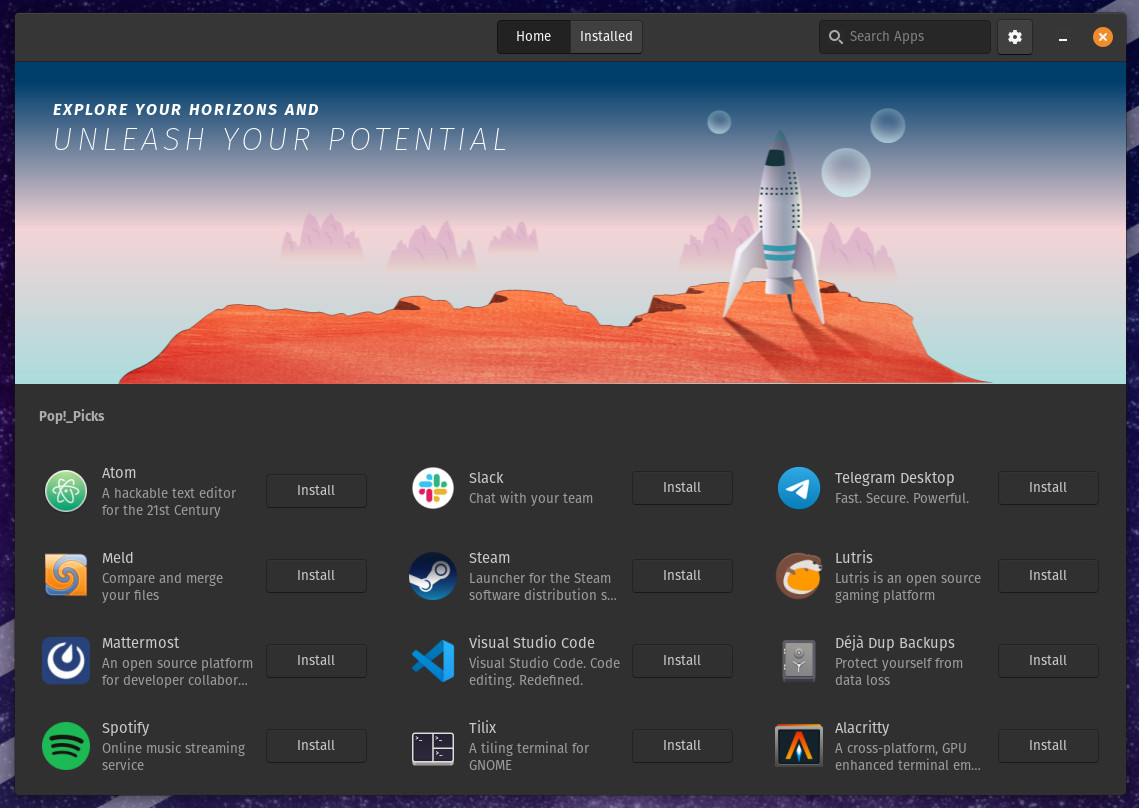This screenshot has width=1139, height=808.
Task: Click the "Atom" app name
Action: [119, 473]
